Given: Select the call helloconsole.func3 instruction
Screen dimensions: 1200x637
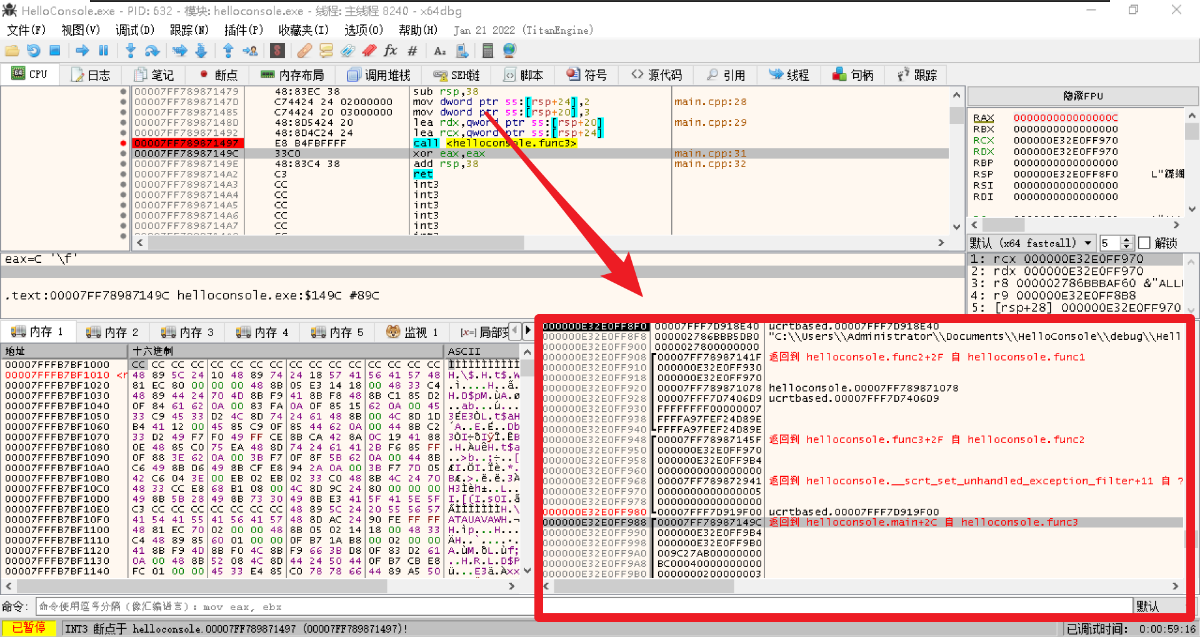Looking at the screenshot, I should (x=494, y=143).
